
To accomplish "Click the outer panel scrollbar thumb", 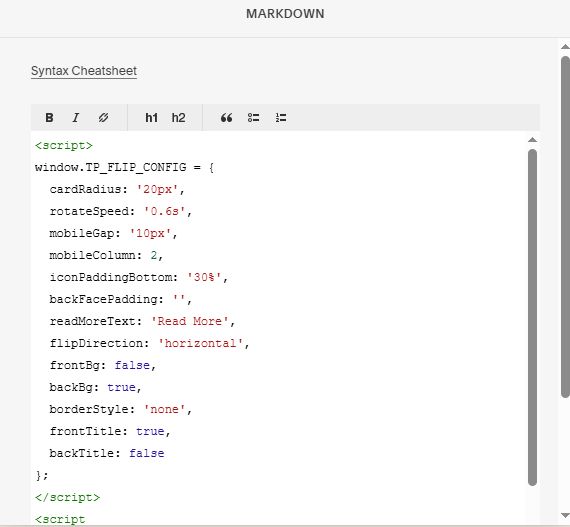I will [x=565, y=227].
